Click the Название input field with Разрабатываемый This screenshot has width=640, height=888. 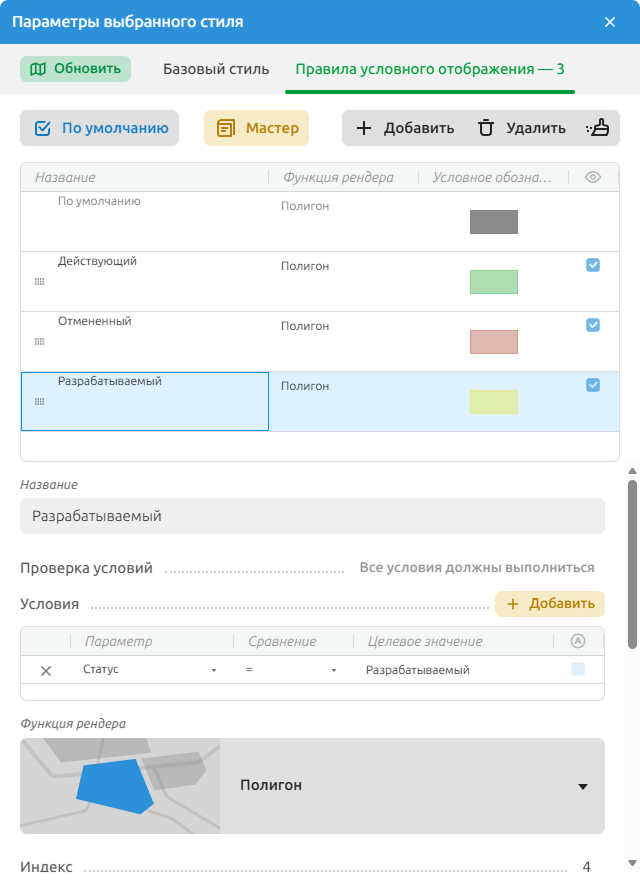tap(313, 516)
